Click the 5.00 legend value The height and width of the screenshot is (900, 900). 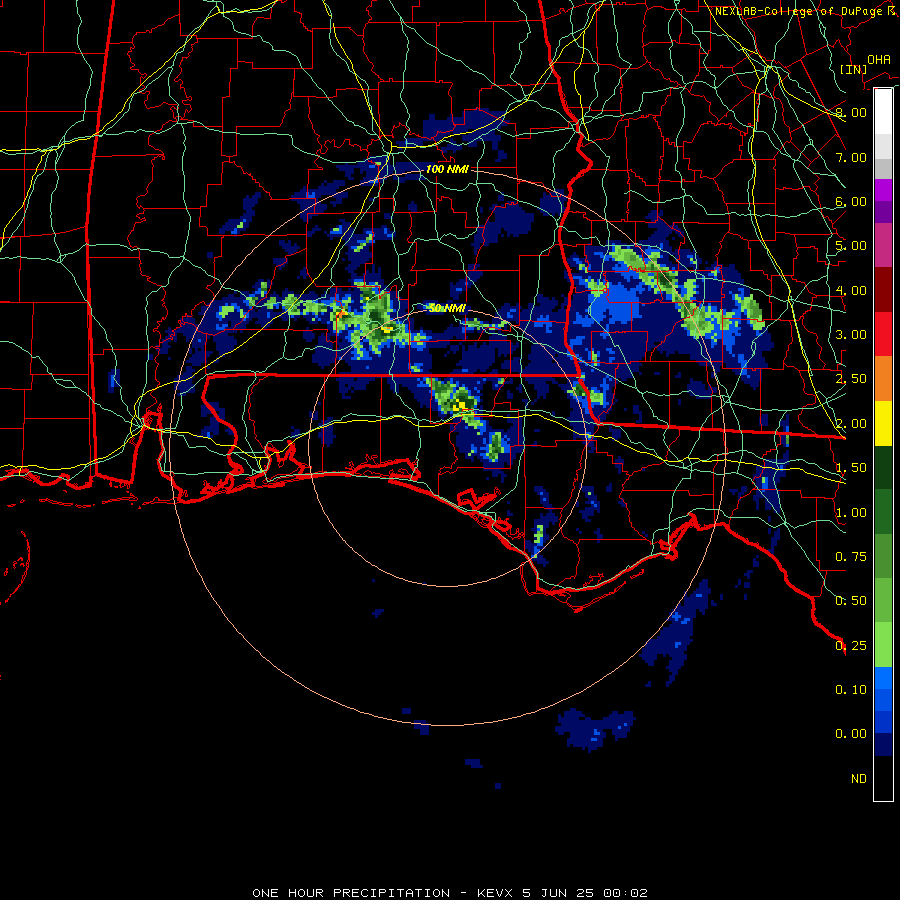coord(851,246)
